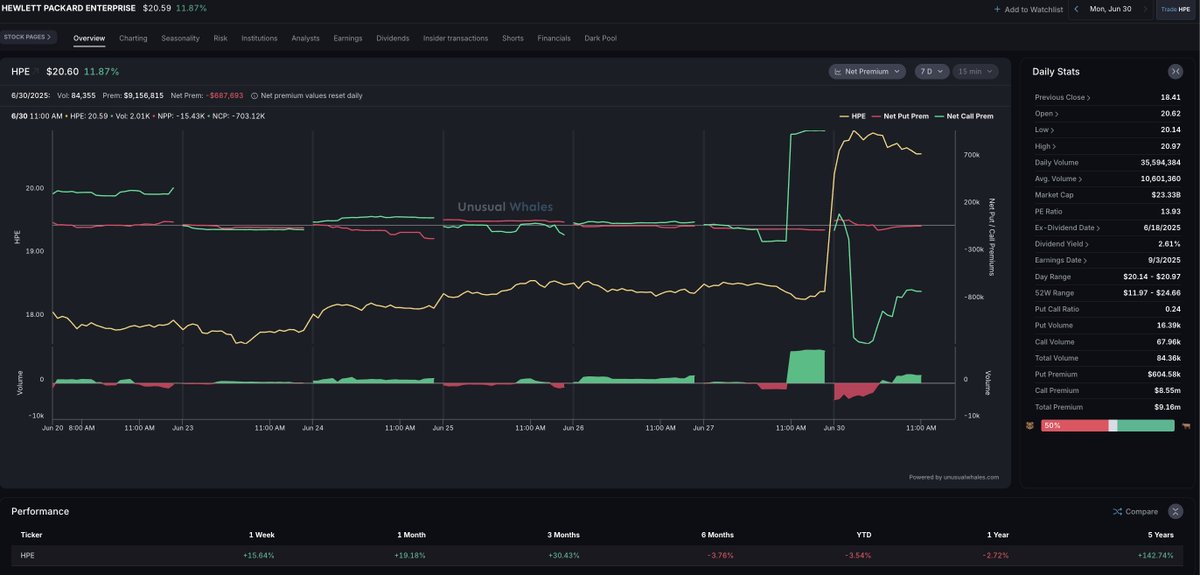
Task: Click the Total Premium value $9.16m
Action: 1168,407
